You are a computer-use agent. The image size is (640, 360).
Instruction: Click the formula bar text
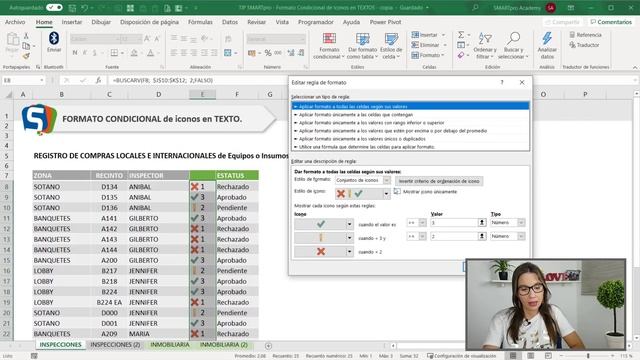(162, 80)
